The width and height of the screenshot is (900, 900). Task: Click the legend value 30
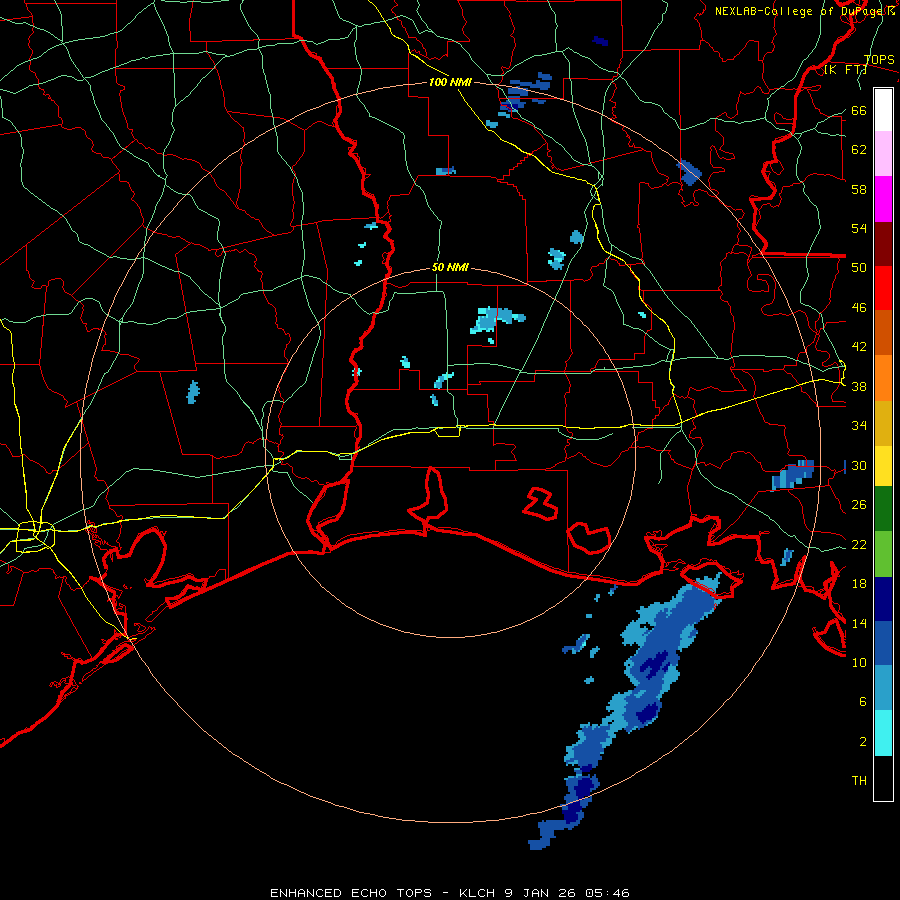[859, 465]
